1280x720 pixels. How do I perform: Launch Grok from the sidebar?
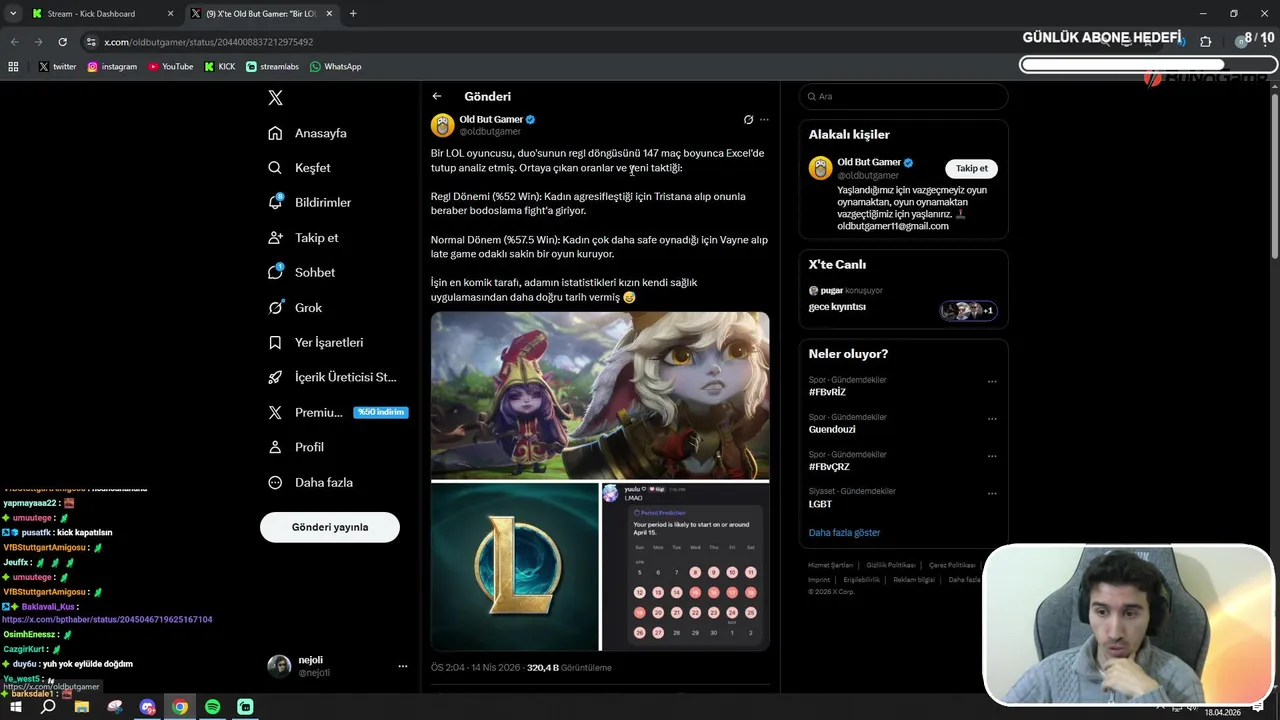coord(295,307)
